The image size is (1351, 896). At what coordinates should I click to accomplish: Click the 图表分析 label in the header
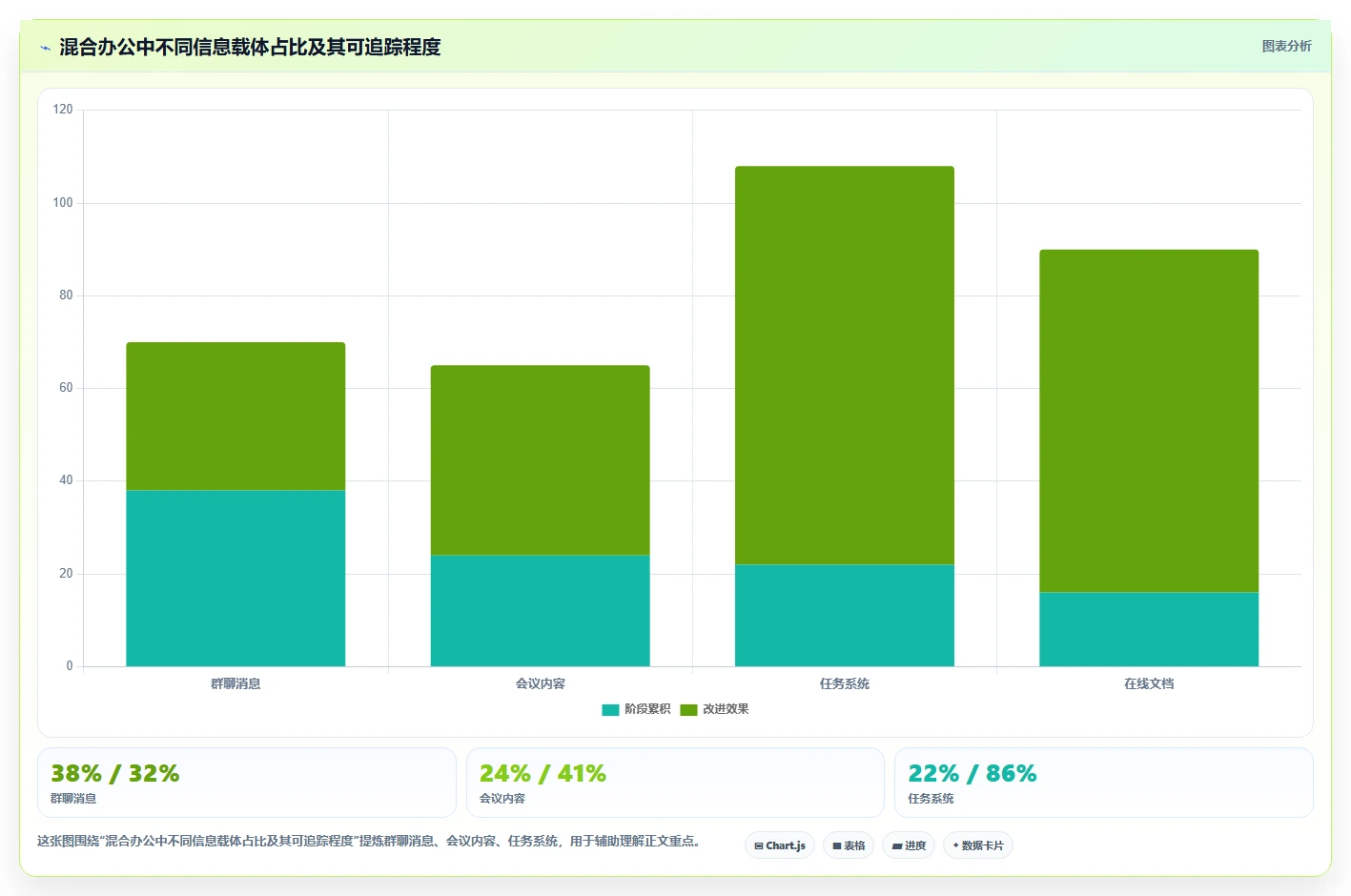tap(1286, 46)
